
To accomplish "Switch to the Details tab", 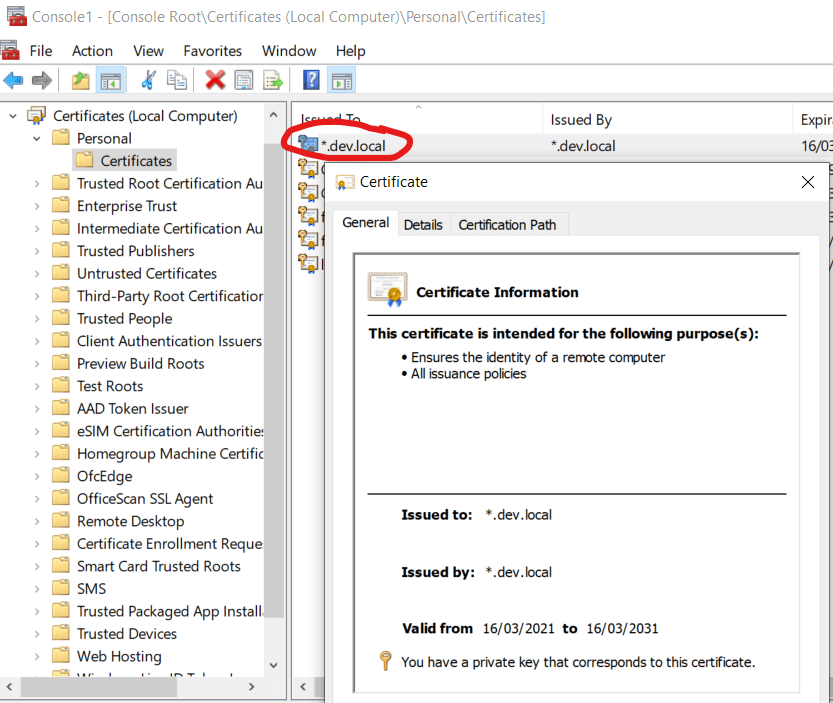I will tap(423, 225).
